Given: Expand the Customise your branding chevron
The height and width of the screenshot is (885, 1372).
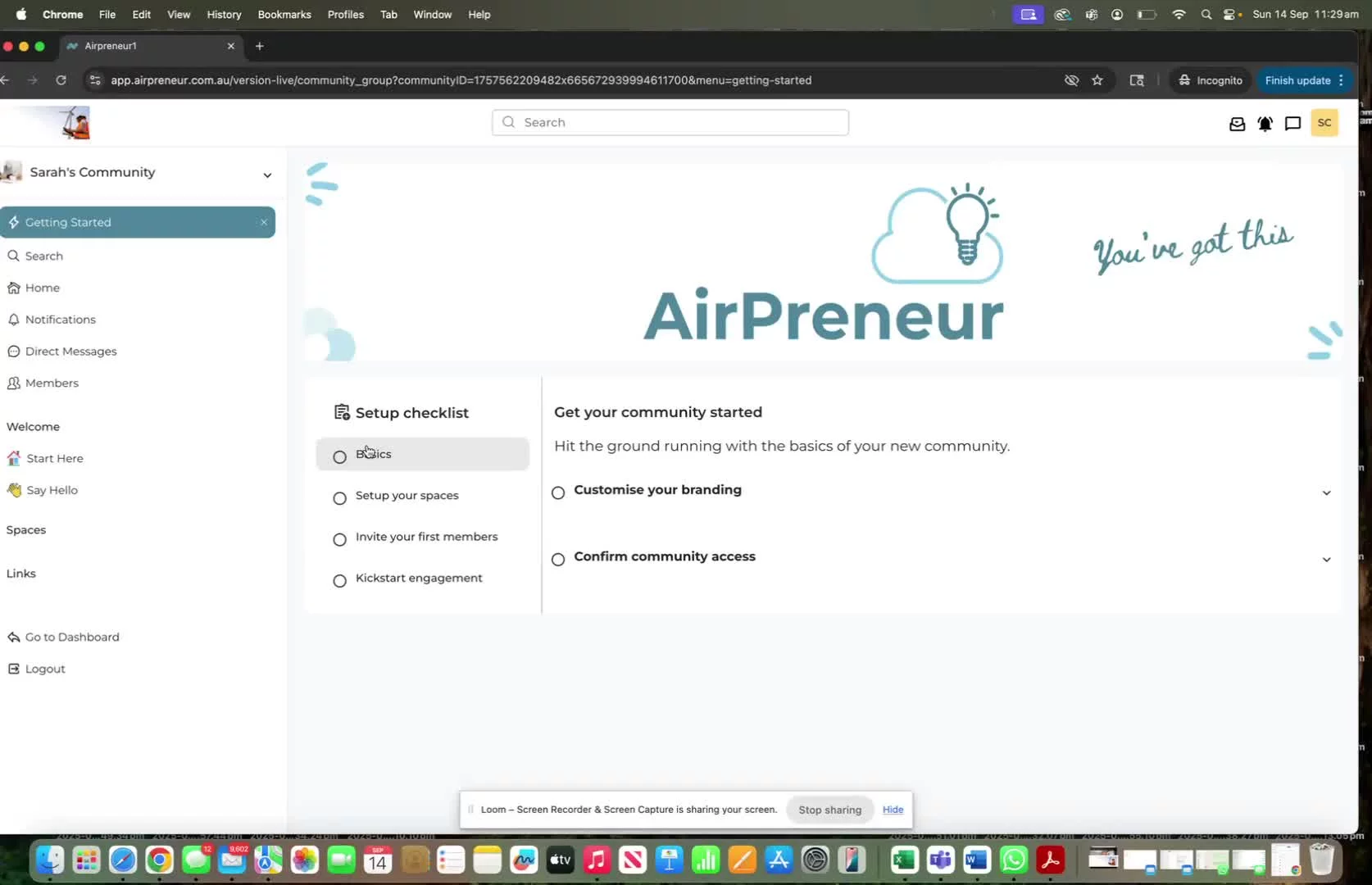Looking at the screenshot, I should tap(1326, 492).
